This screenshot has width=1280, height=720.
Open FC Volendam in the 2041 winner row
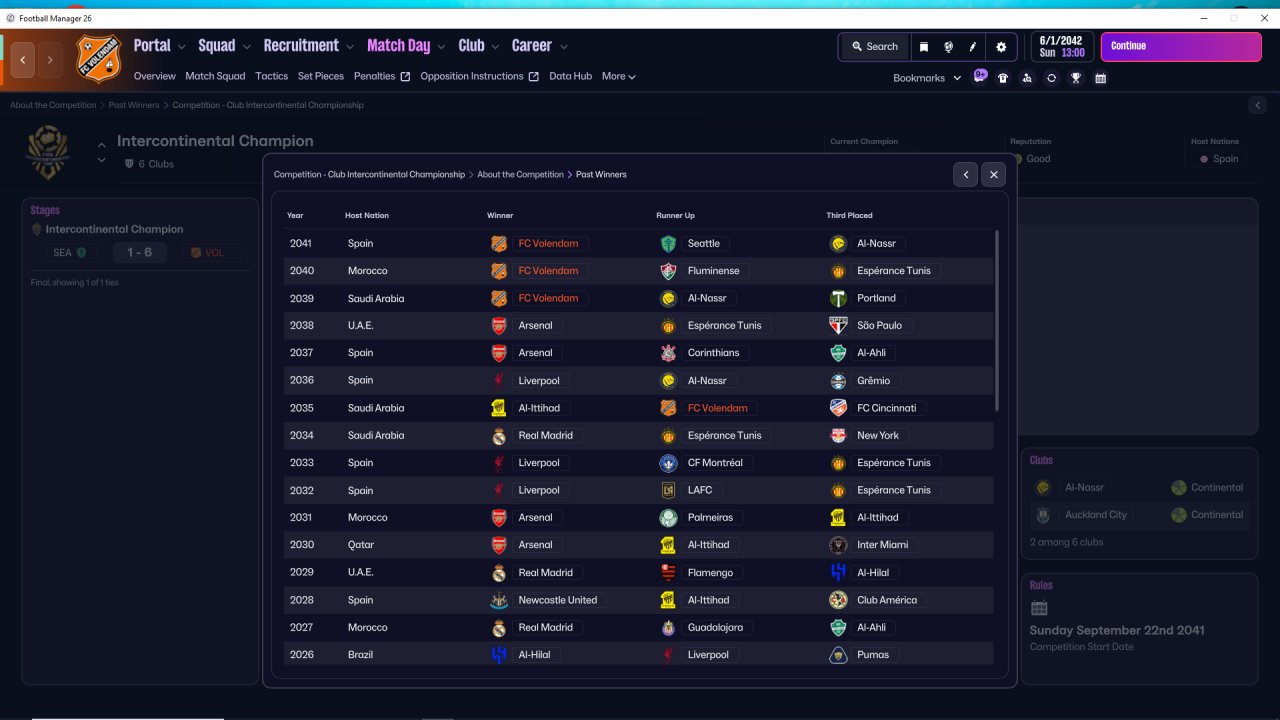point(548,243)
